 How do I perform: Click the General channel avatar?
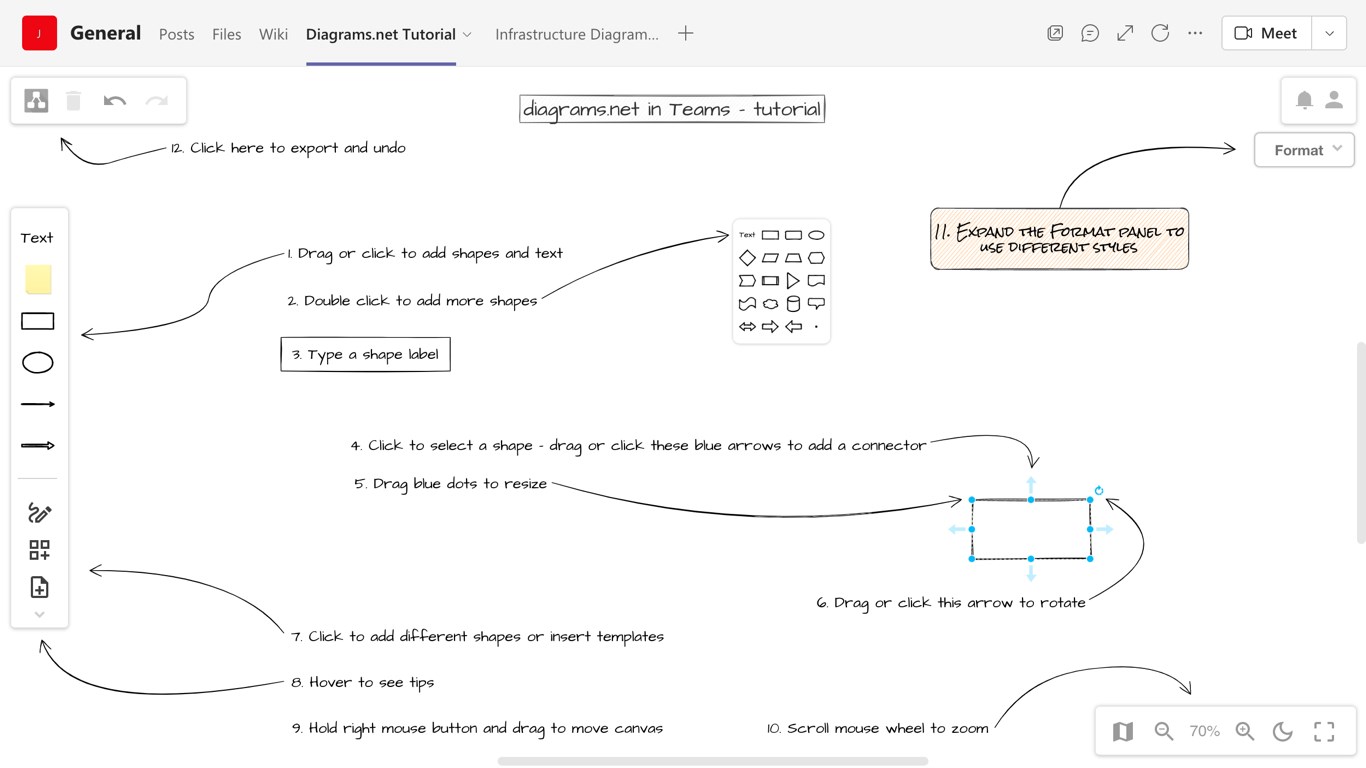39,33
